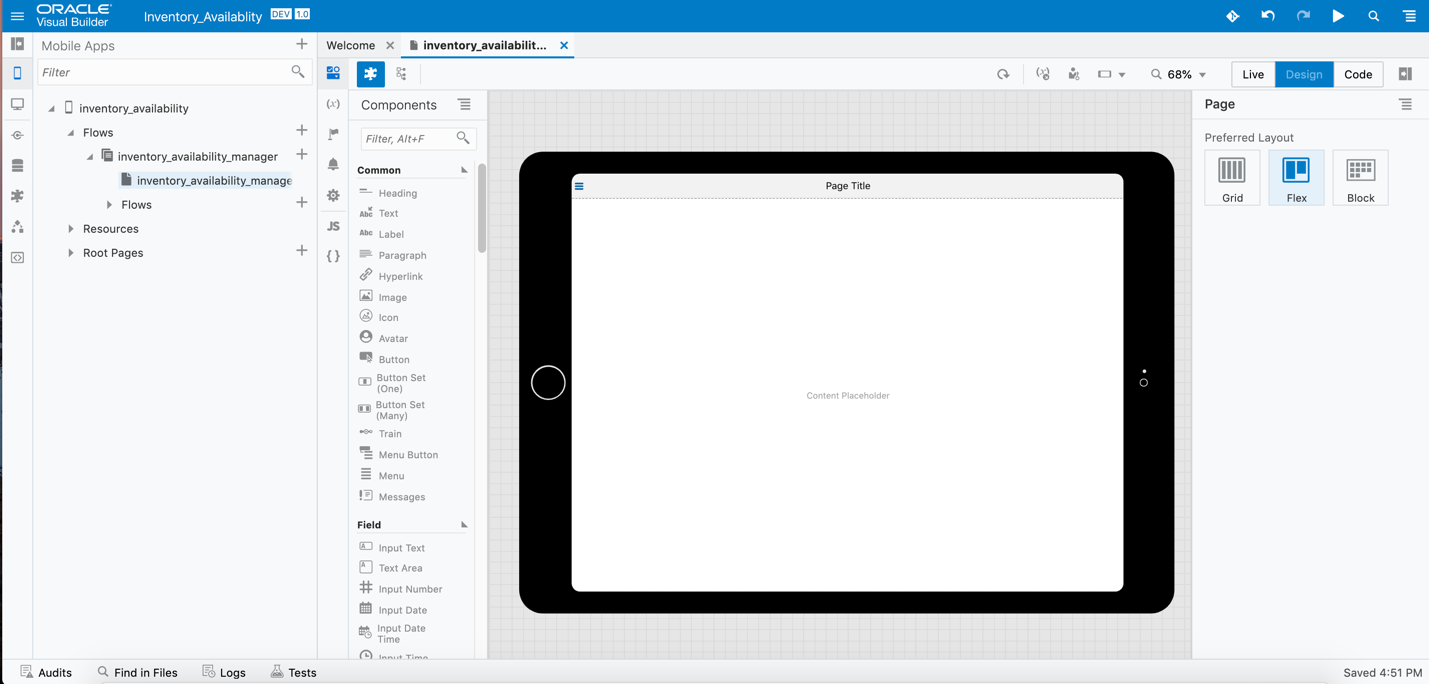The height and width of the screenshot is (684, 1429).
Task: Toggle Components palette puzzle button
Action: tap(370, 74)
